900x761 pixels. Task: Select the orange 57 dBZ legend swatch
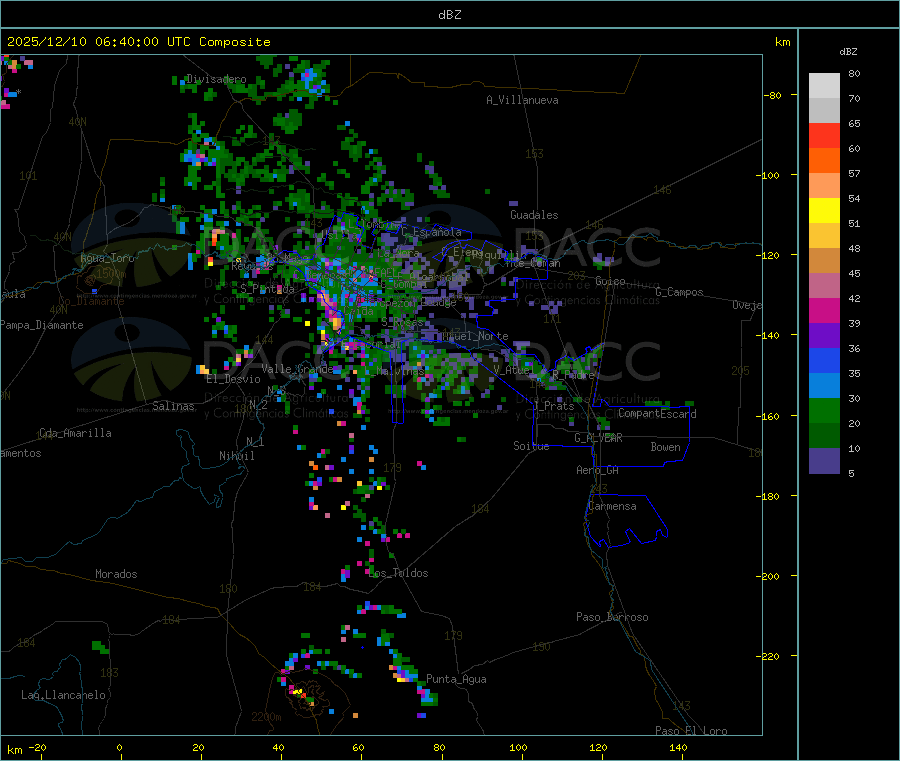[824, 161]
